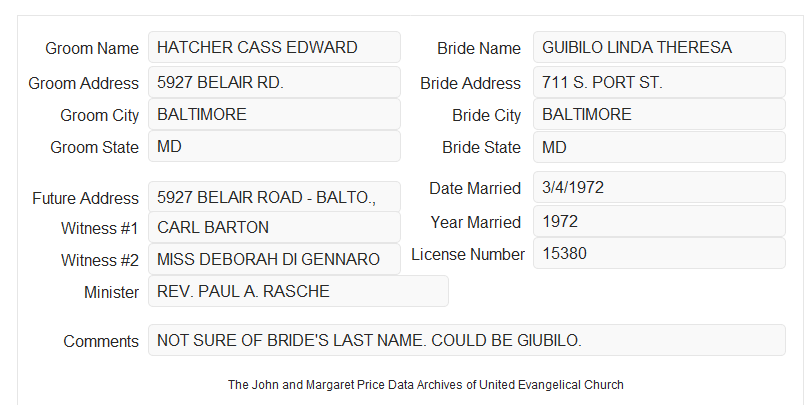Click the Bride Name label
805x405 pixels.
(x=479, y=48)
